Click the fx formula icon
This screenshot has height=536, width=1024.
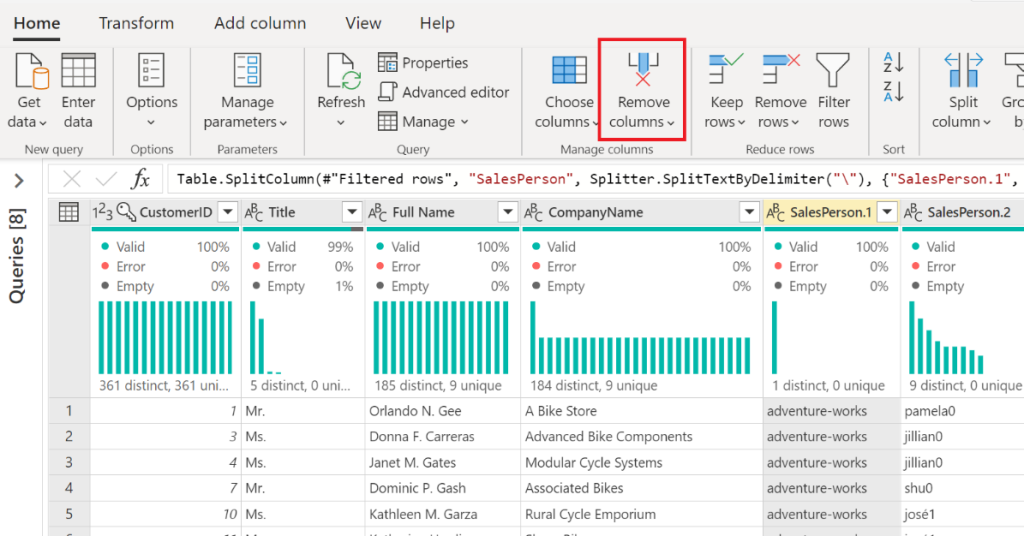point(140,178)
